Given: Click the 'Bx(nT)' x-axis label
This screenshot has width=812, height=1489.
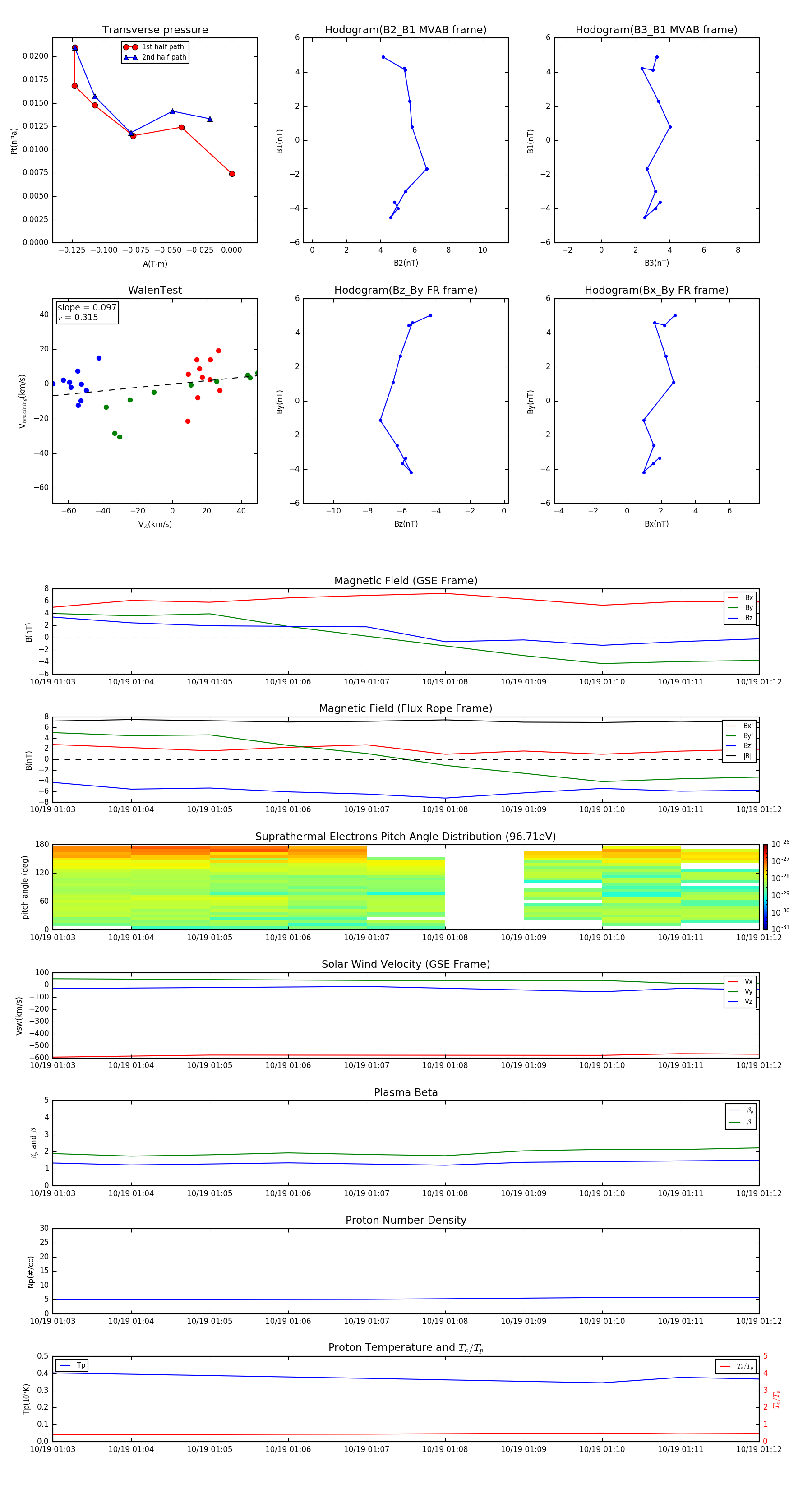Looking at the screenshot, I should (x=656, y=524).
